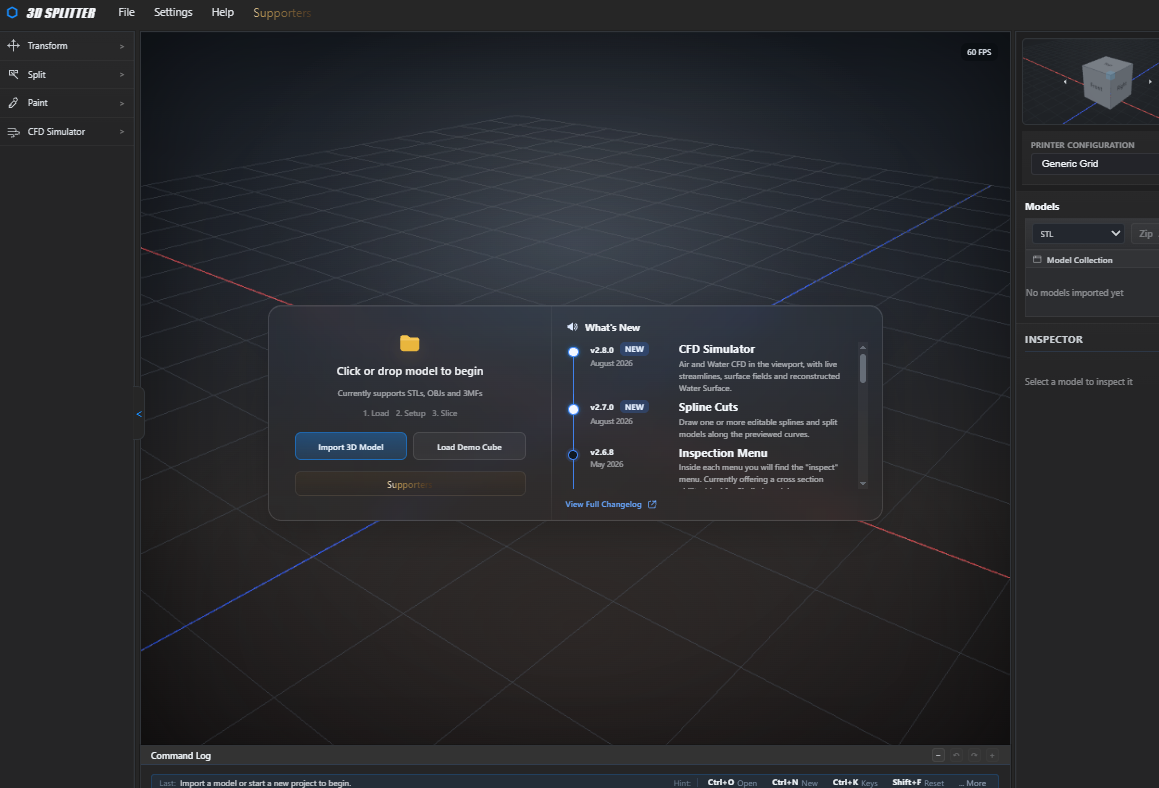1159x788 pixels.
Task: Click the Inspection Menu changelog heading
Action: [723, 452]
